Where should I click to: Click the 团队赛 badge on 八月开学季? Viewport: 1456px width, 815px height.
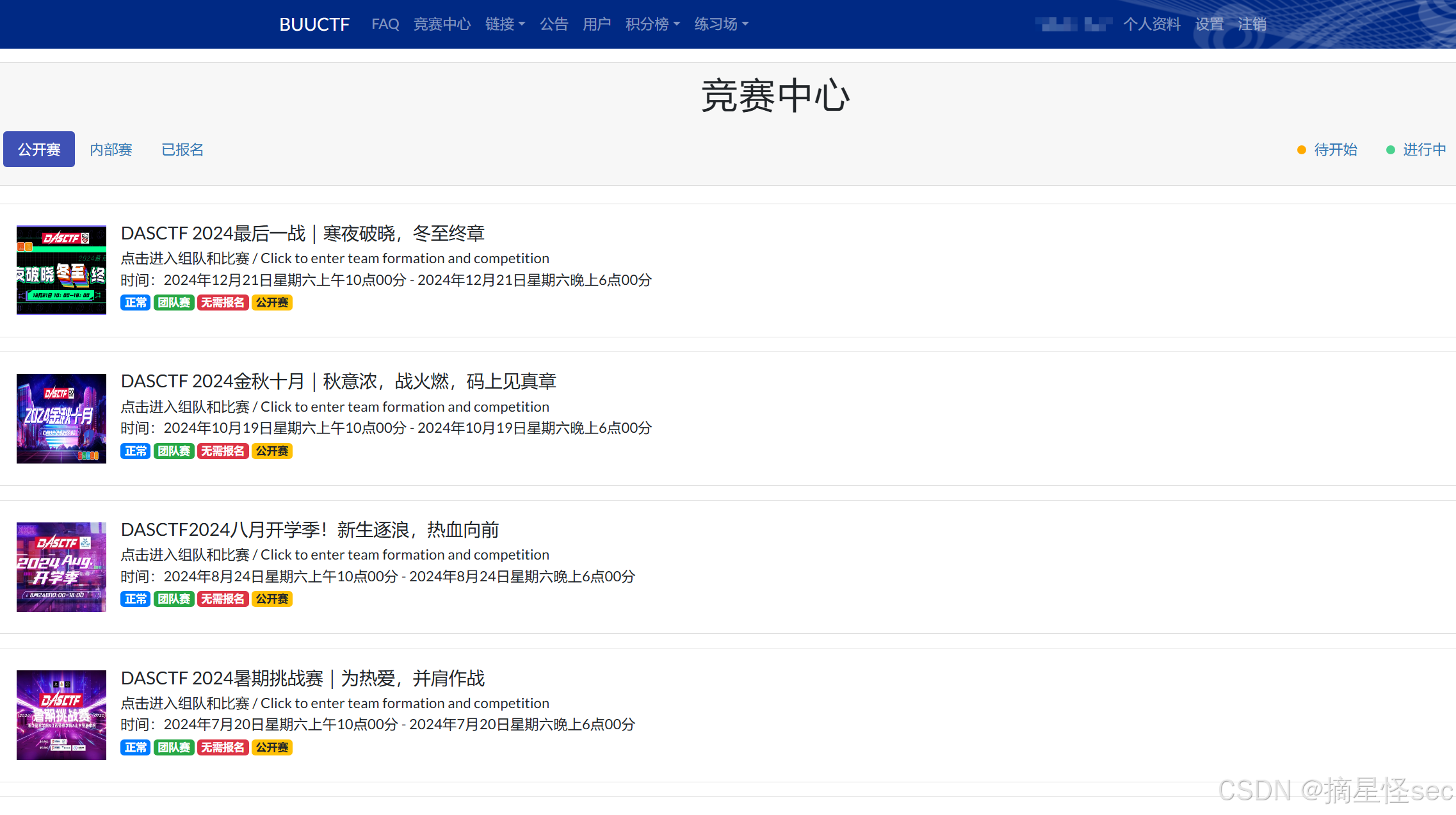click(174, 599)
